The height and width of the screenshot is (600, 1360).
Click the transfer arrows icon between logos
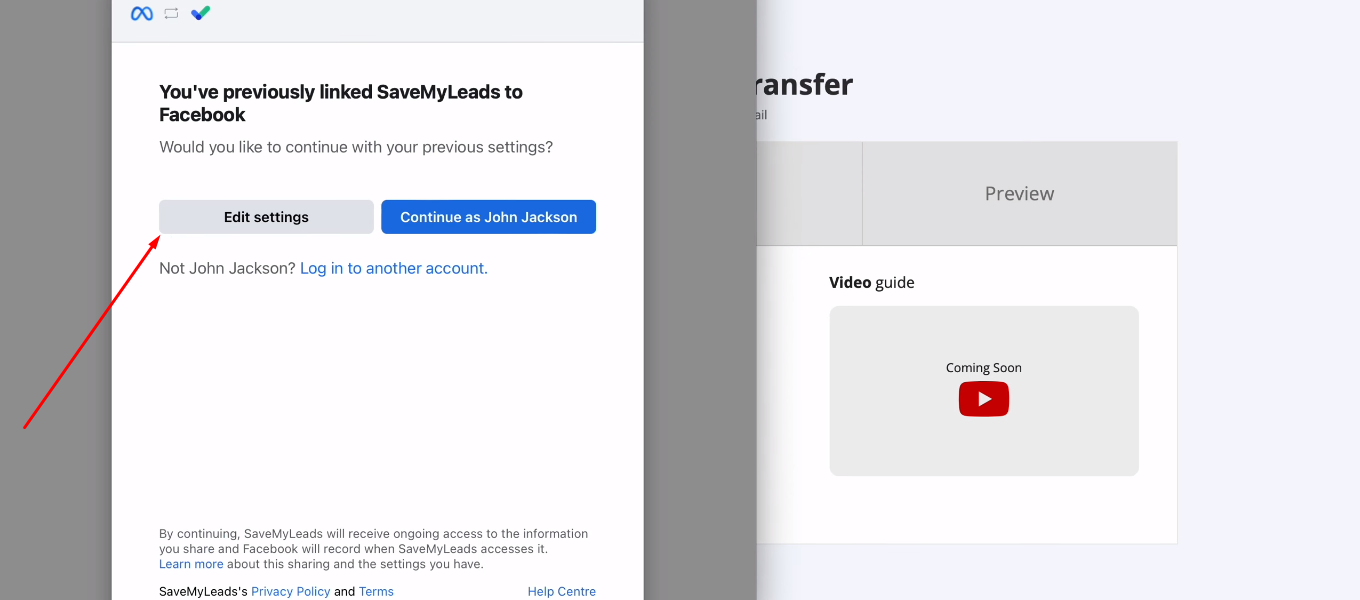(x=171, y=13)
